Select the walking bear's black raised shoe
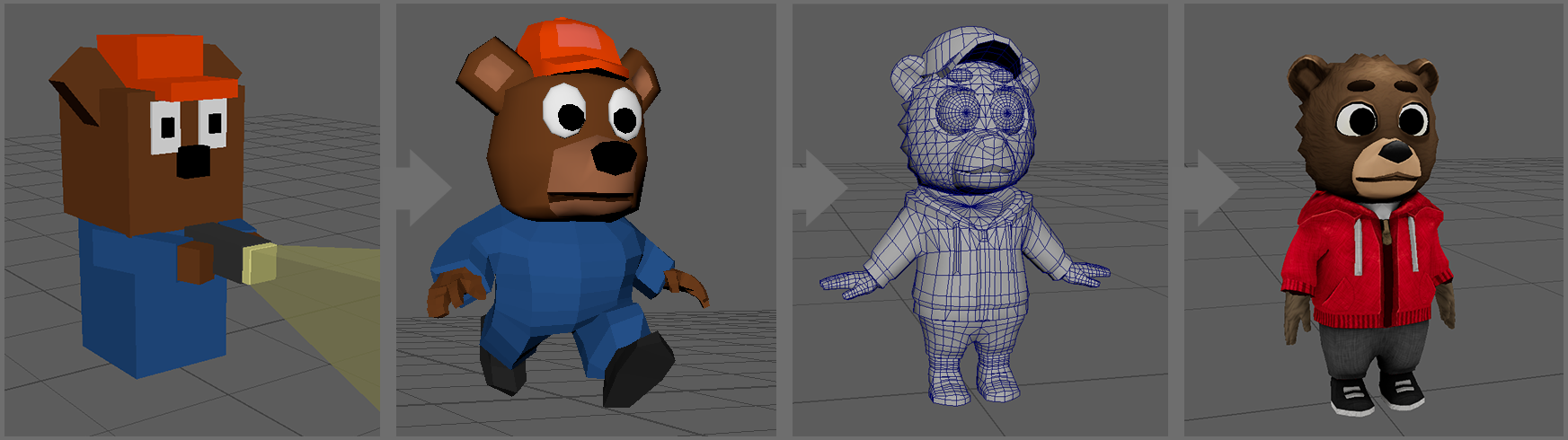 [638, 368]
